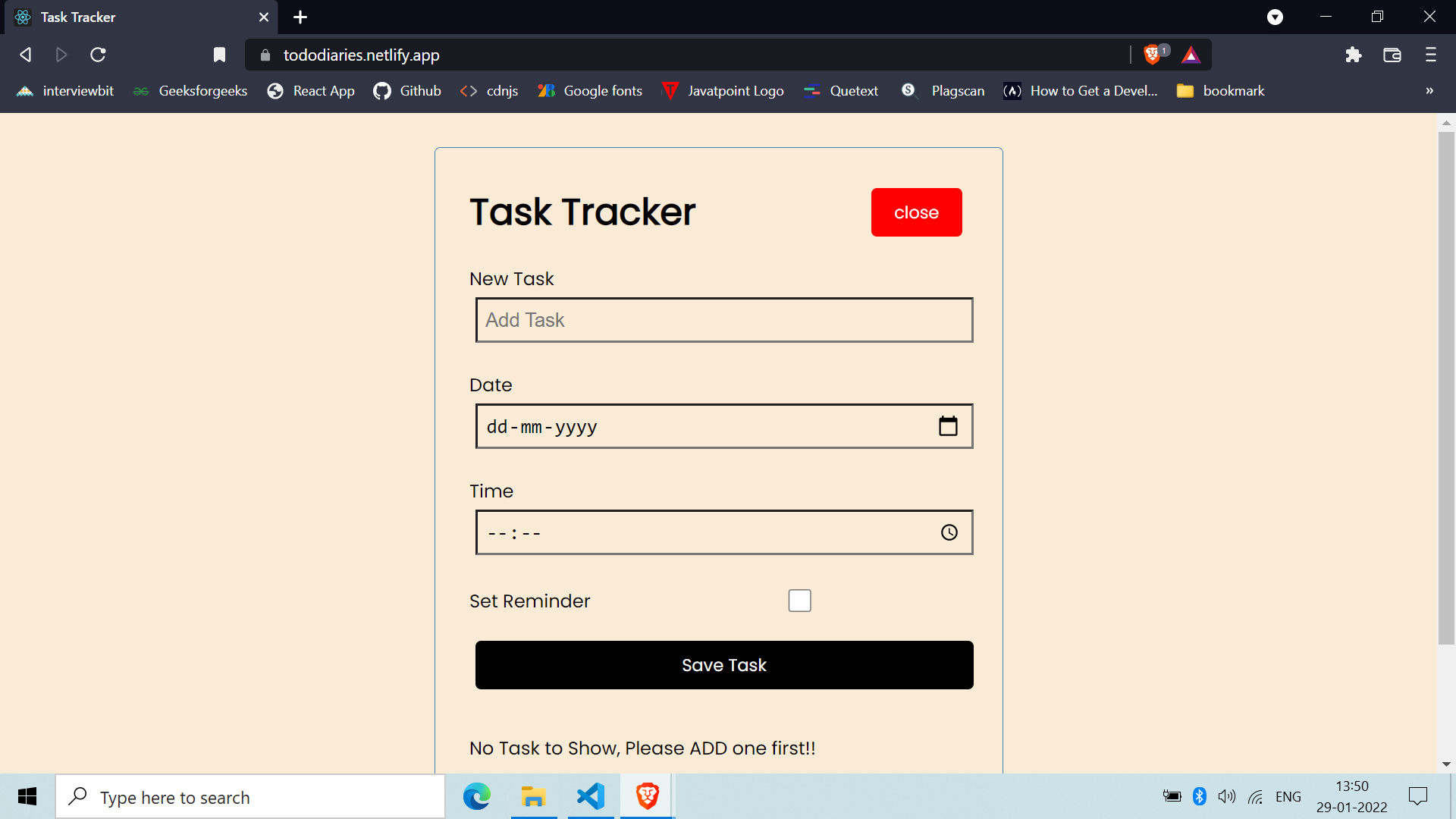The image size is (1456, 819).
Task: Click the Date input field
Action: click(x=724, y=426)
